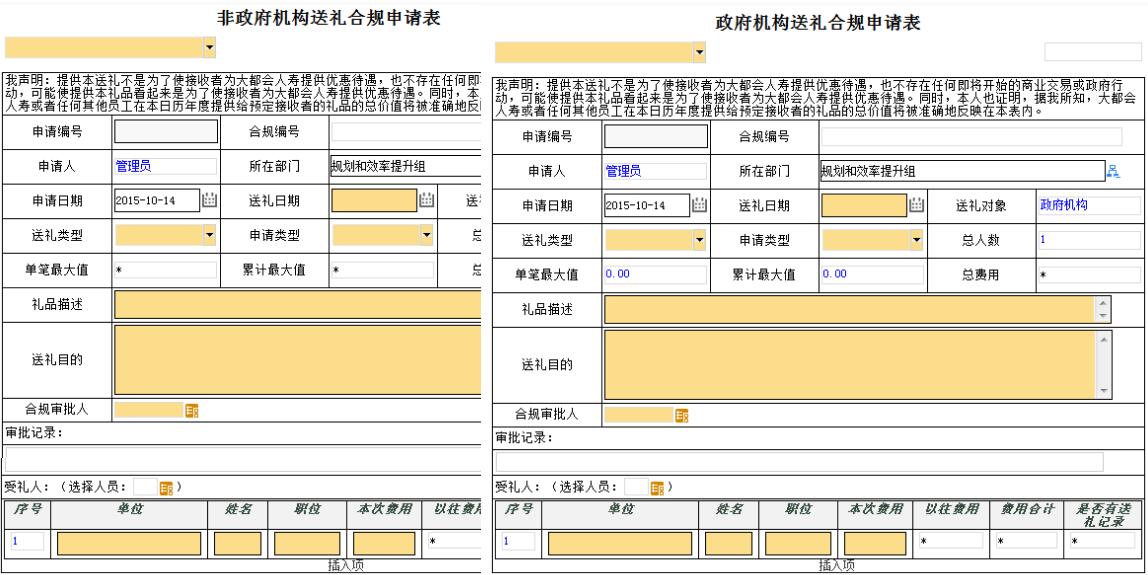Image resolution: width=1148 pixels, height=575 pixels.
Task: Click the 姓名 cell in the 政府机构 recipient row
Action: pyautogui.click(x=728, y=544)
